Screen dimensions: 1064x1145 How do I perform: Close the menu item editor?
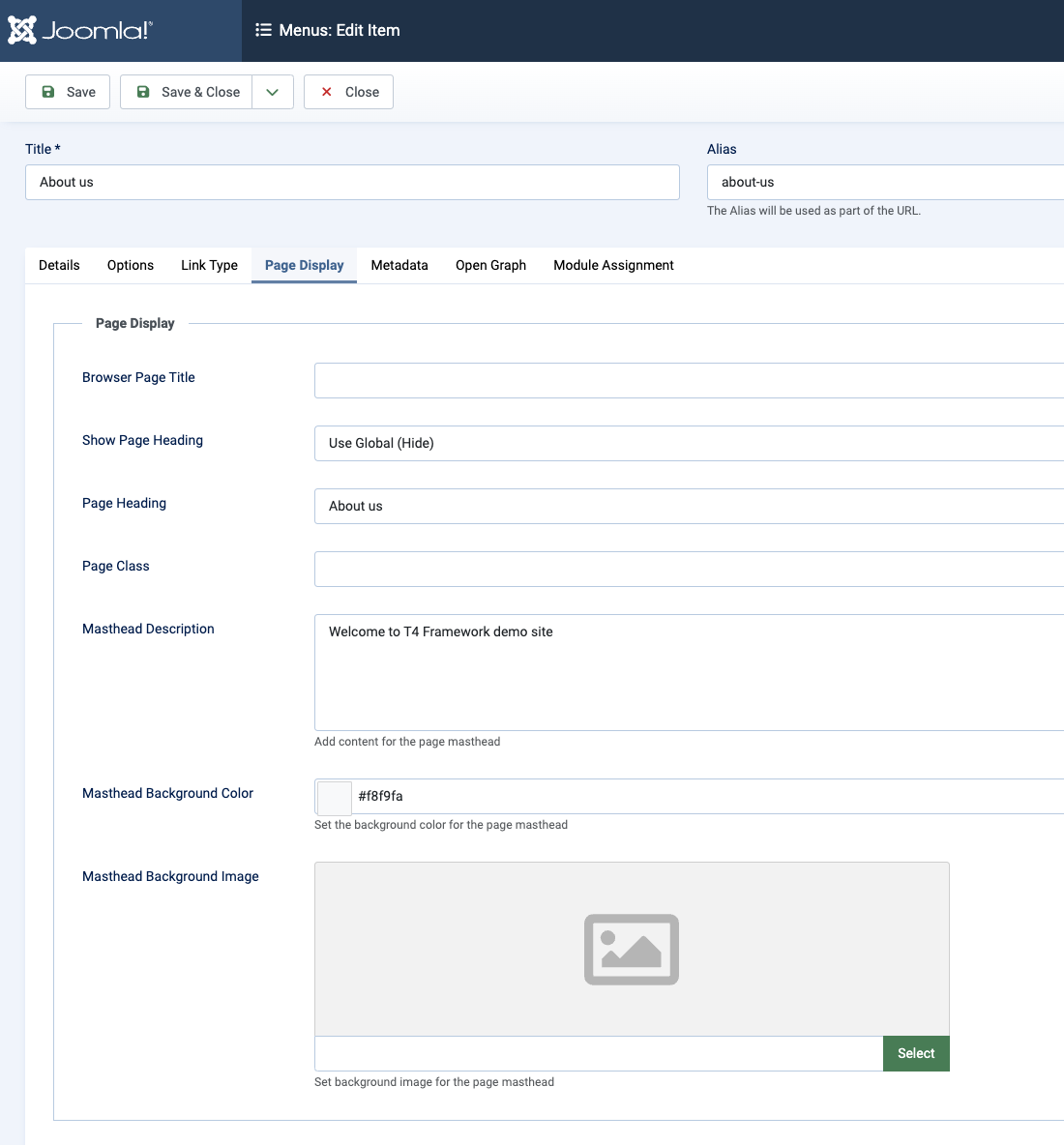coord(348,92)
